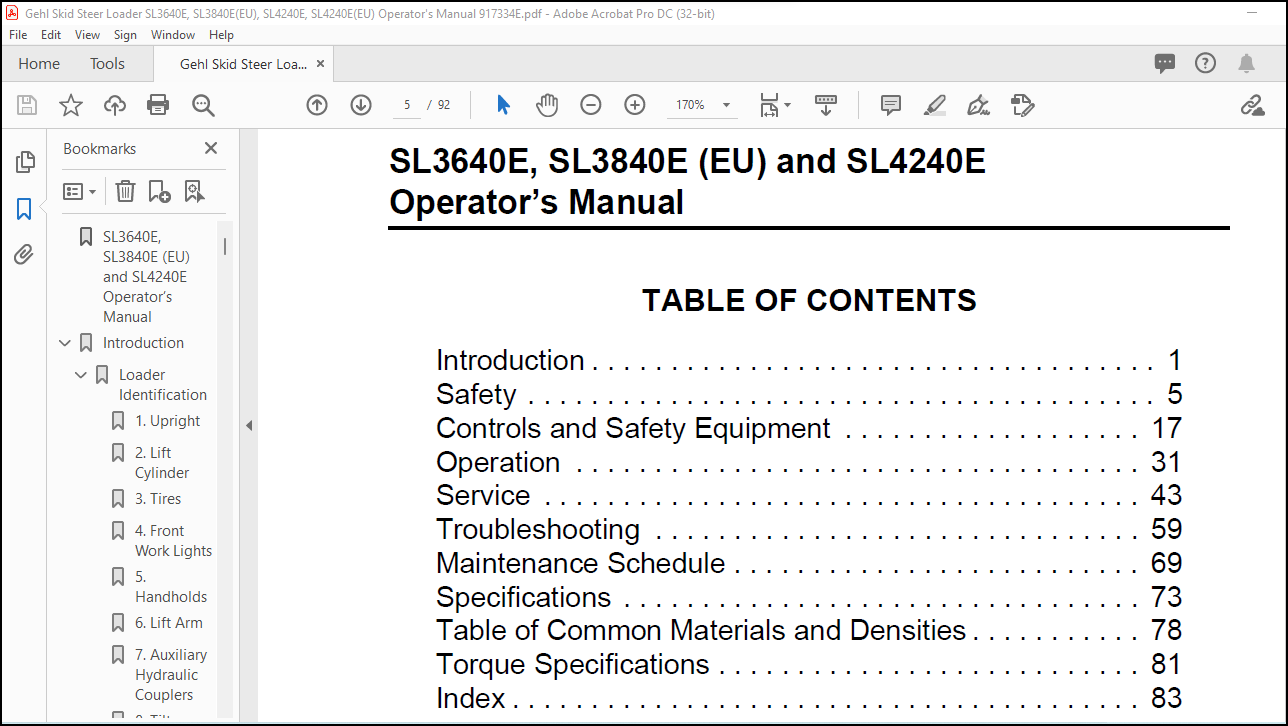Zoom in with the plus icon
Screen dimensions: 1288x726
[x=635, y=105]
